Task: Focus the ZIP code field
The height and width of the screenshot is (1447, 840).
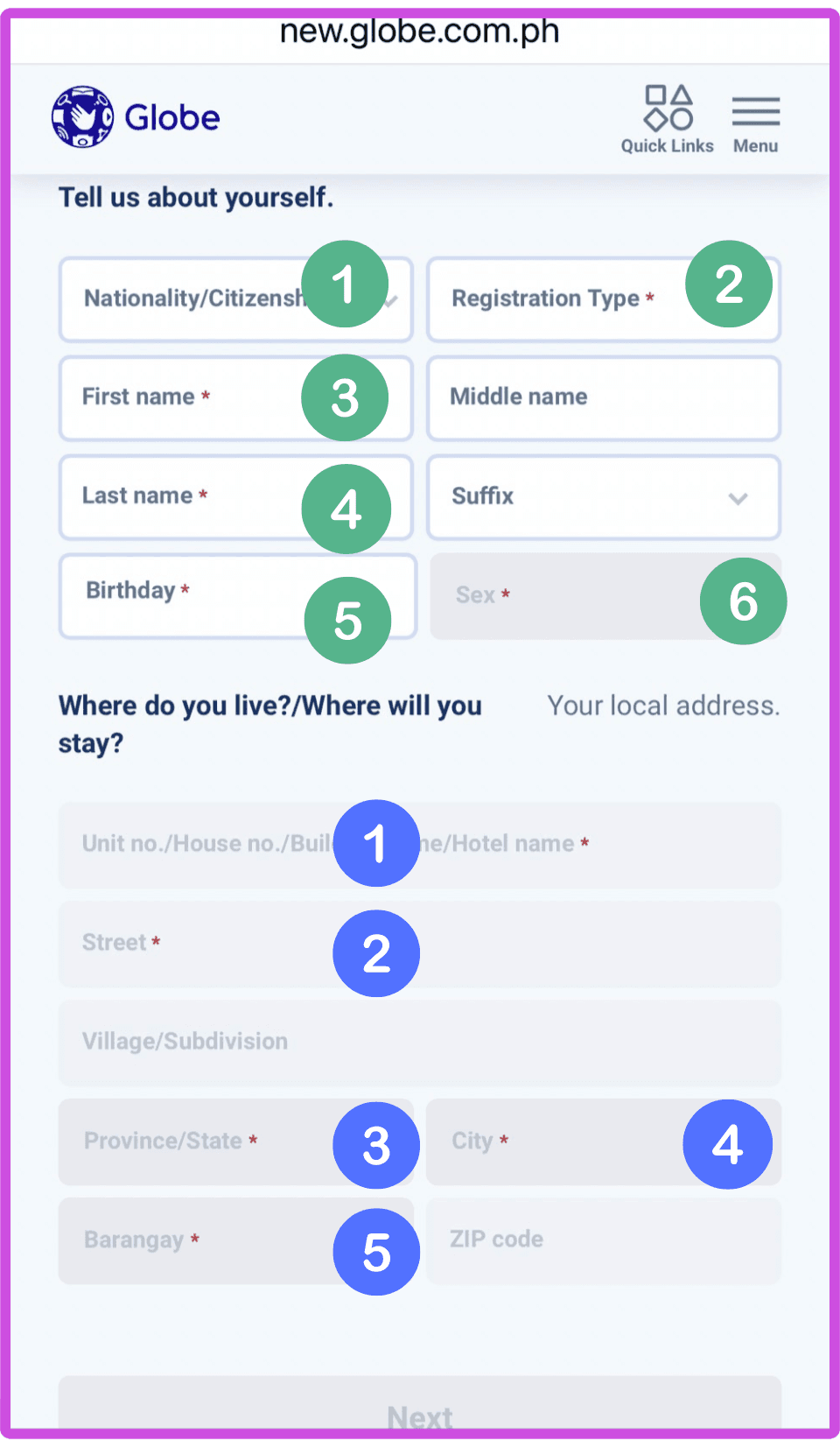Action: [603, 1240]
